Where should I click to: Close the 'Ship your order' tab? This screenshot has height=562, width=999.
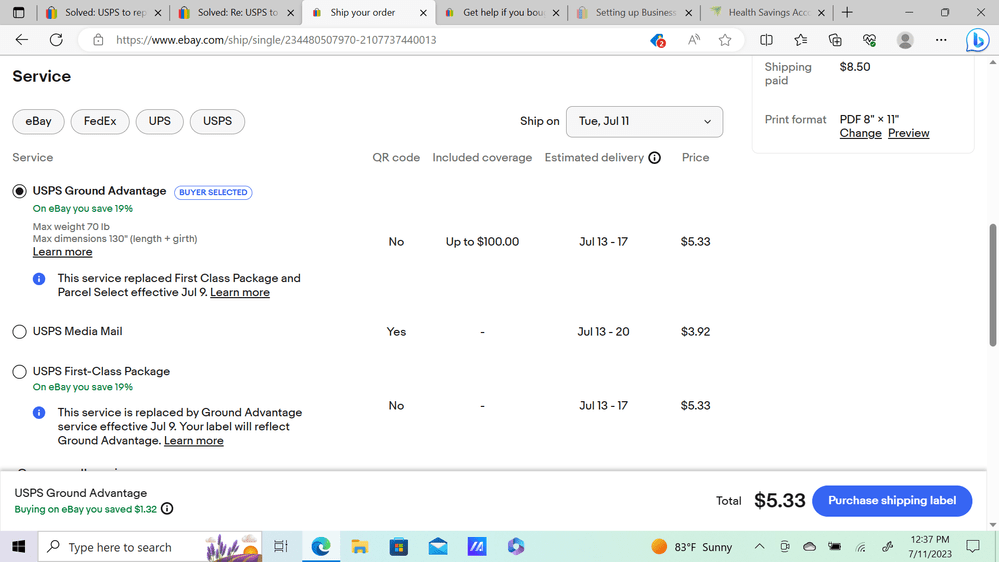(423, 13)
